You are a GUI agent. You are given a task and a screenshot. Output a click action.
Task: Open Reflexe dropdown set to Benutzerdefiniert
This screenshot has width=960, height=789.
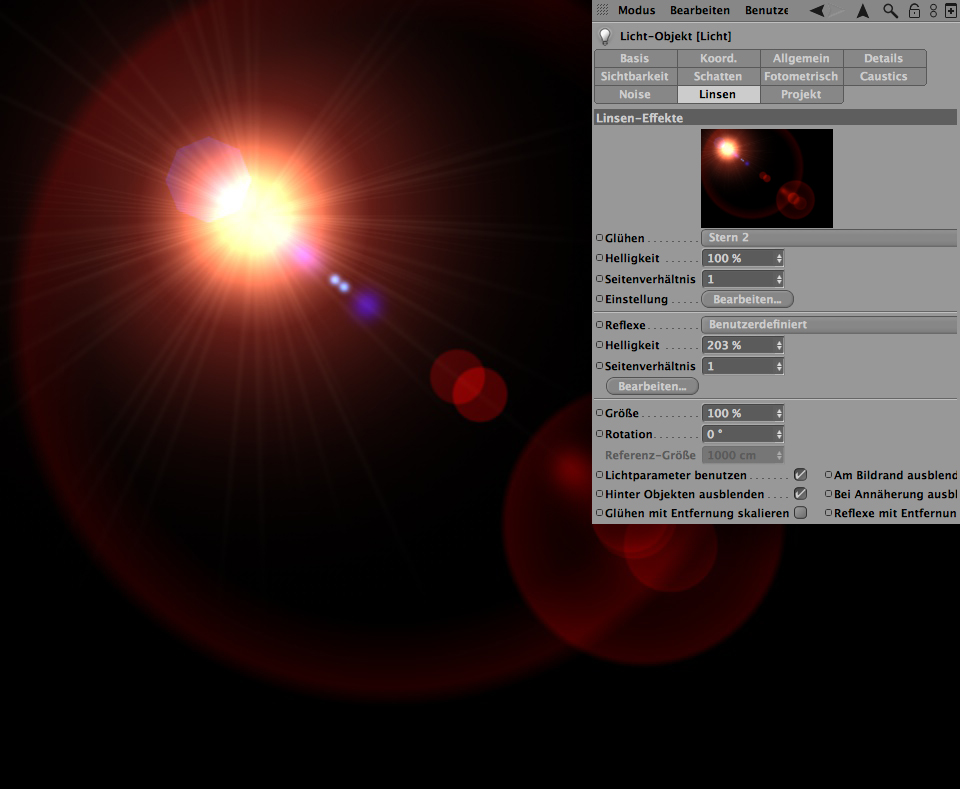[829, 325]
